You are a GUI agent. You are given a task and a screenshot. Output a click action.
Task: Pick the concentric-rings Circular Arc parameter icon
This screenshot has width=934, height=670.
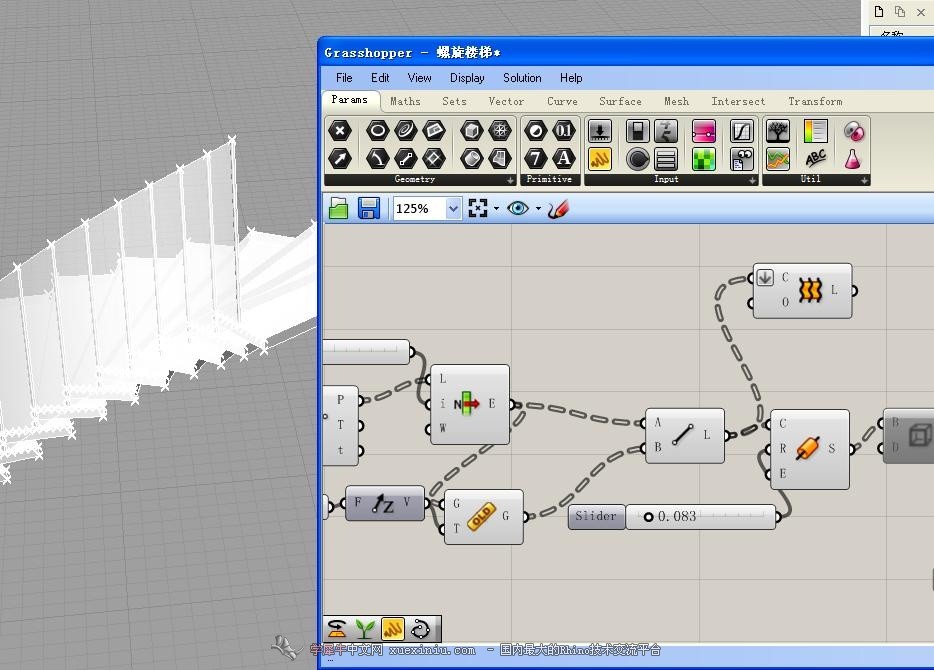406,130
